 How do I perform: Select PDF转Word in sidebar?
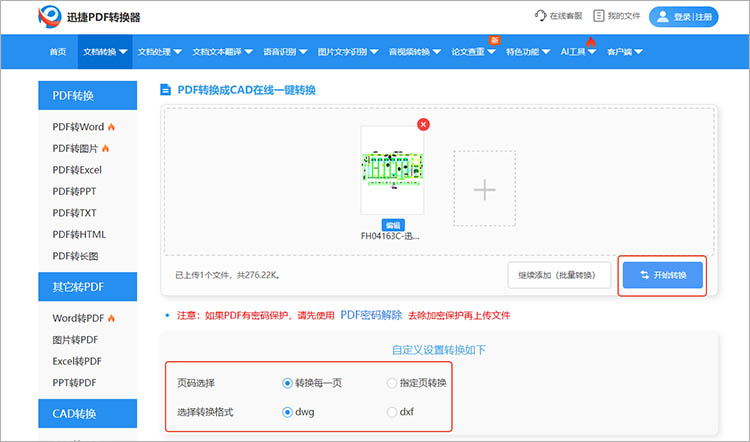(78, 127)
